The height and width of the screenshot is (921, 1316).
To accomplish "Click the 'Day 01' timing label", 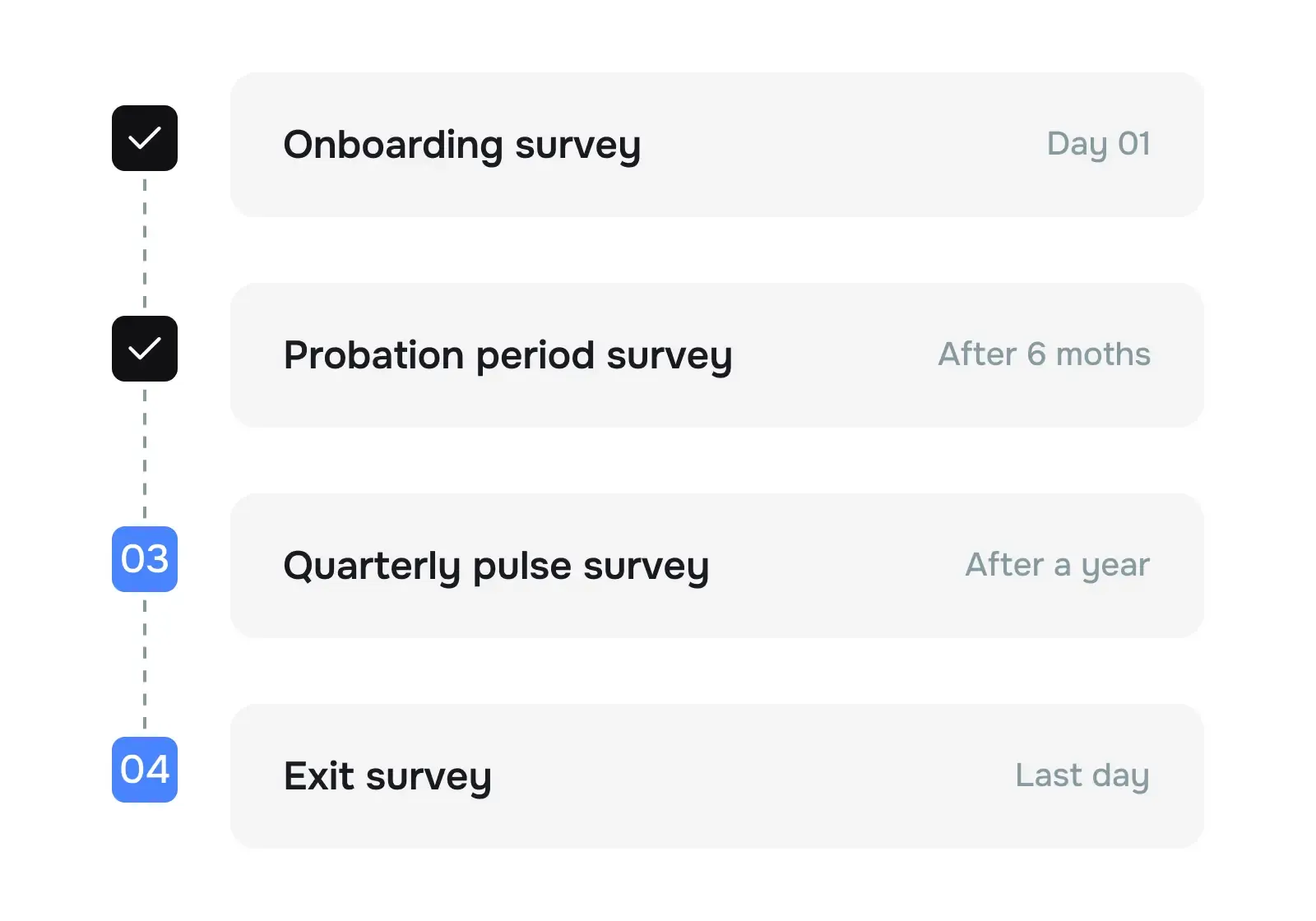I will pyautogui.click(x=1098, y=145).
